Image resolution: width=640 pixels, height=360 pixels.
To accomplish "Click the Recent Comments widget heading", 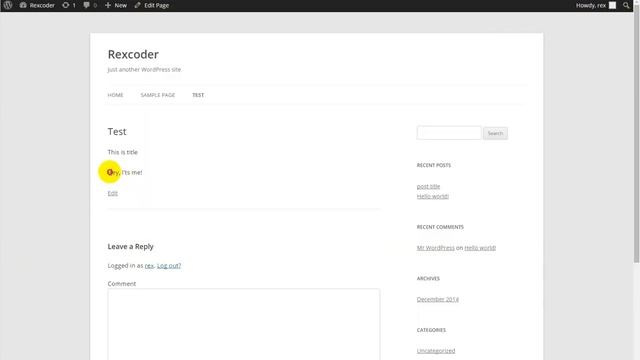I will [440, 227].
